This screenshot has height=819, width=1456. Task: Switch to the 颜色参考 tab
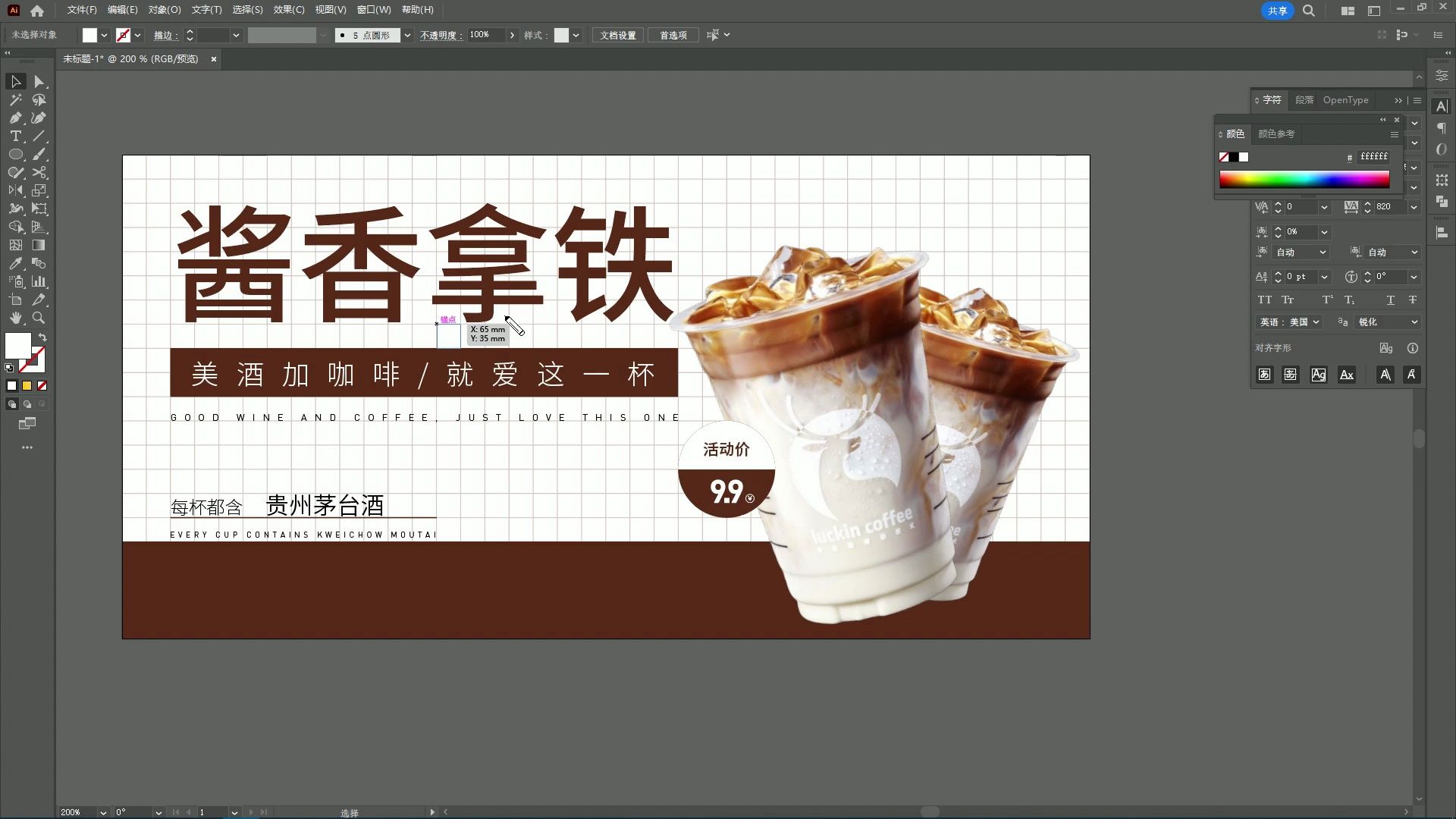click(x=1276, y=134)
